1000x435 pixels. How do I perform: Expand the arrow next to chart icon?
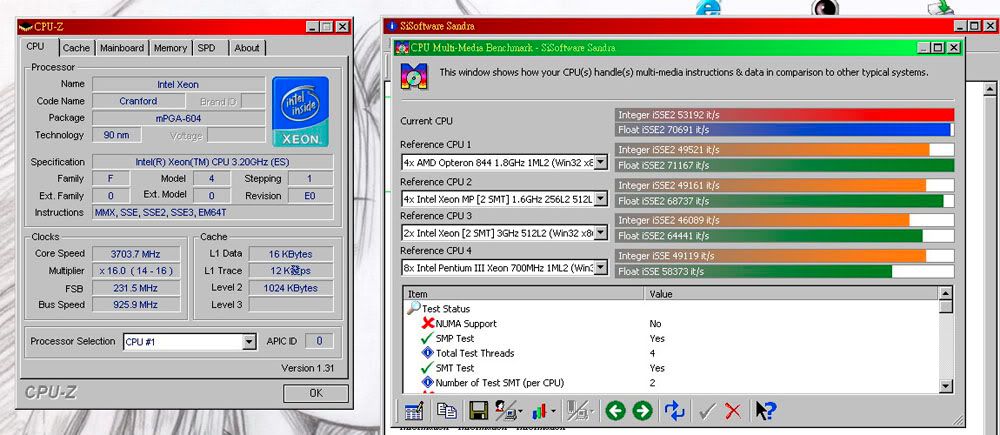pos(553,412)
